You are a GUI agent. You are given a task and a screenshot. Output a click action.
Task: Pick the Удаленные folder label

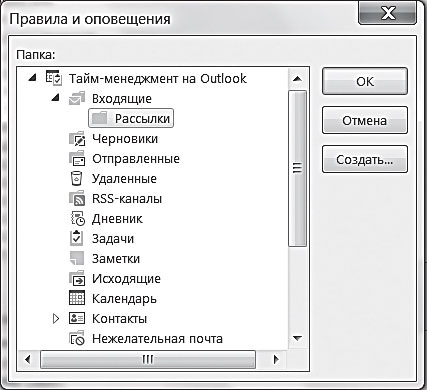124,179
